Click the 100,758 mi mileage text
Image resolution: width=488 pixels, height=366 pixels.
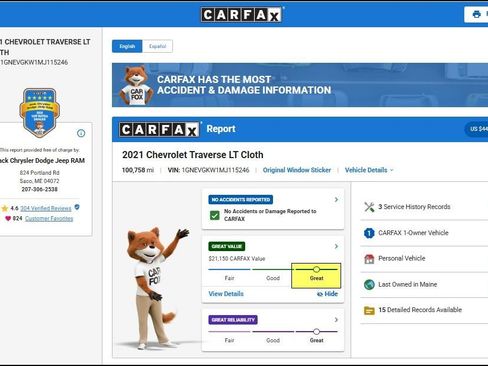coord(138,170)
